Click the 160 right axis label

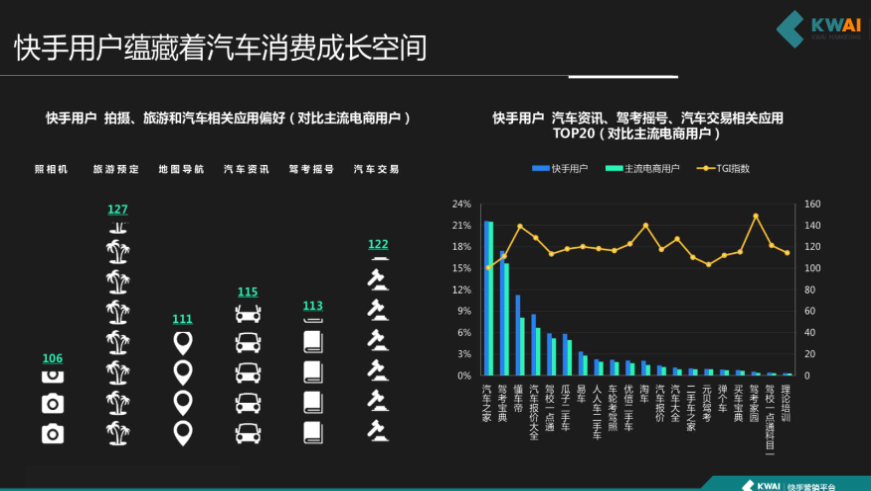click(x=812, y=204)
